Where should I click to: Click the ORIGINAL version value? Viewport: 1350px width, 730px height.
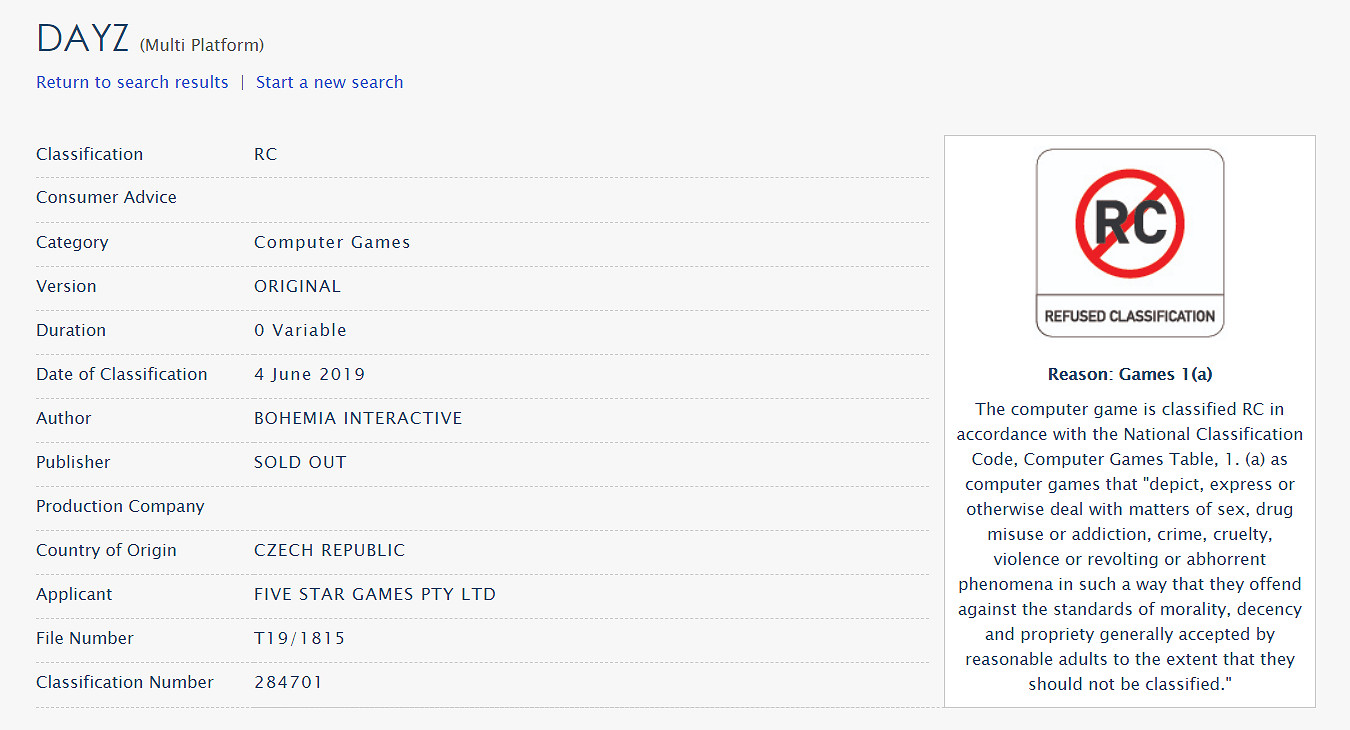coord(297,286)
